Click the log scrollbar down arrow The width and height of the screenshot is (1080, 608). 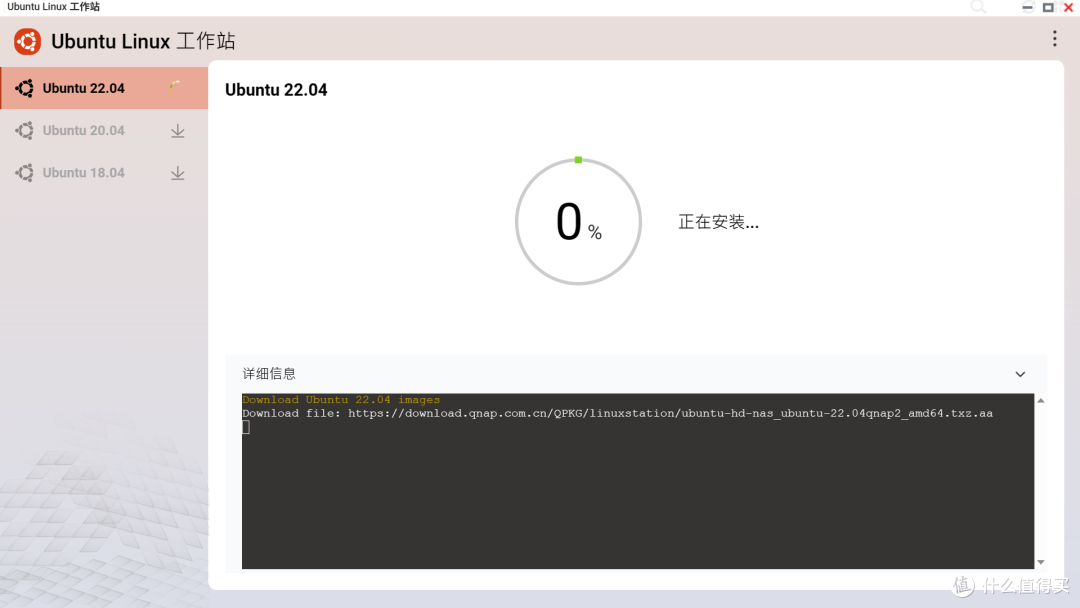[x=1041, y=562]
